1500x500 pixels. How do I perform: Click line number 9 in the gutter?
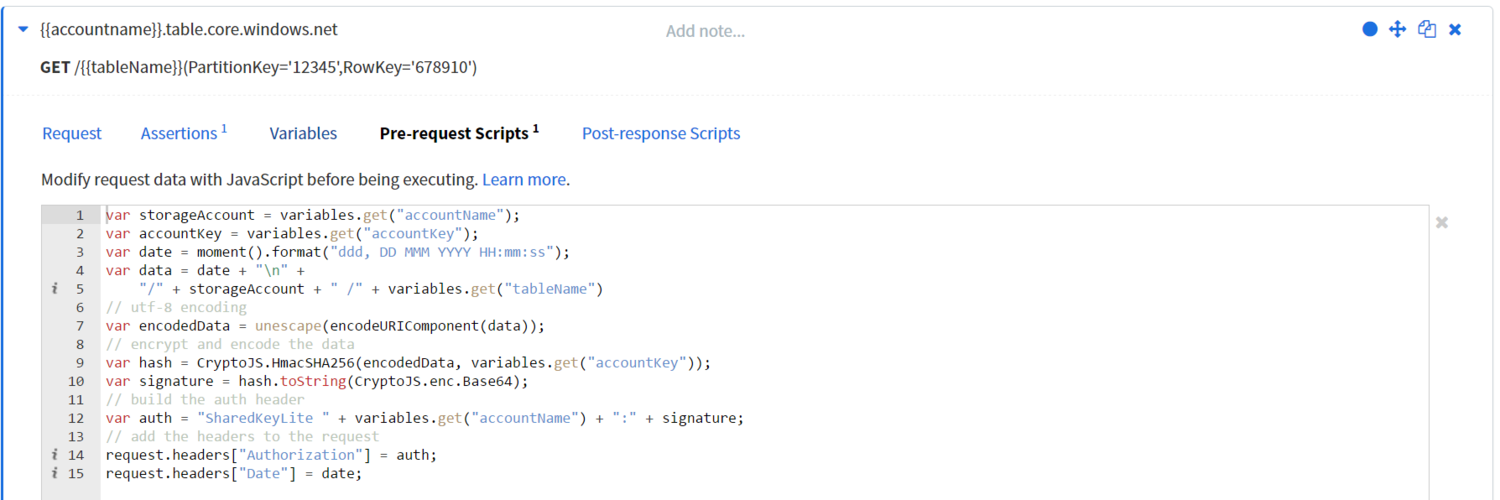click(x=80, y=363)
